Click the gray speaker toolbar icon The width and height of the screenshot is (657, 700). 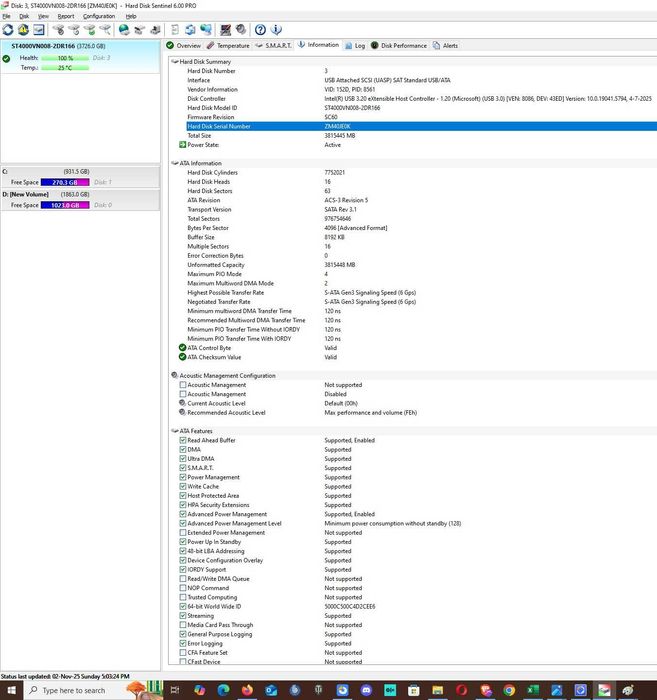[x=241, y=30]
